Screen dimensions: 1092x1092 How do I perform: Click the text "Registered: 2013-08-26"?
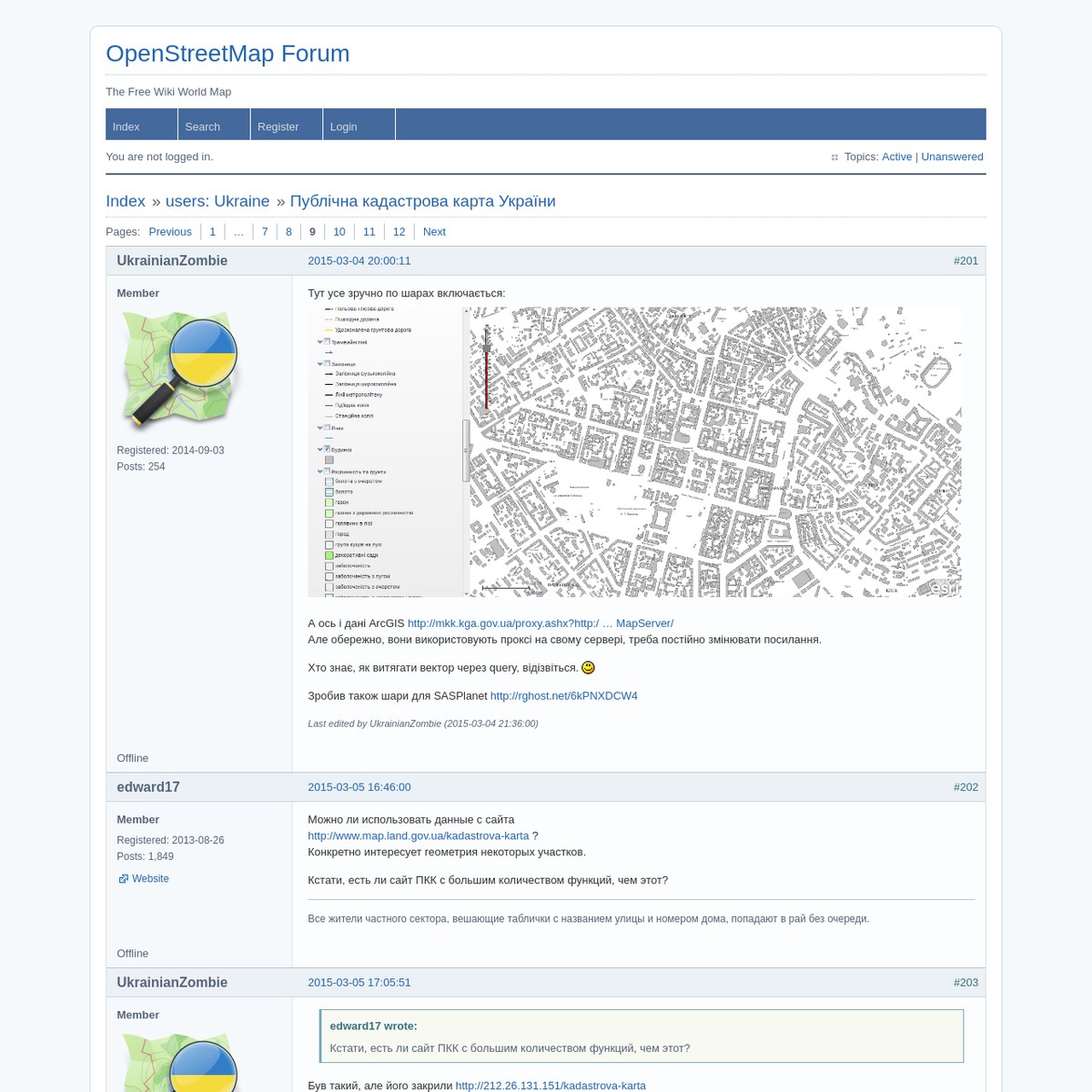pyautogui.click(x=170, y=841)
